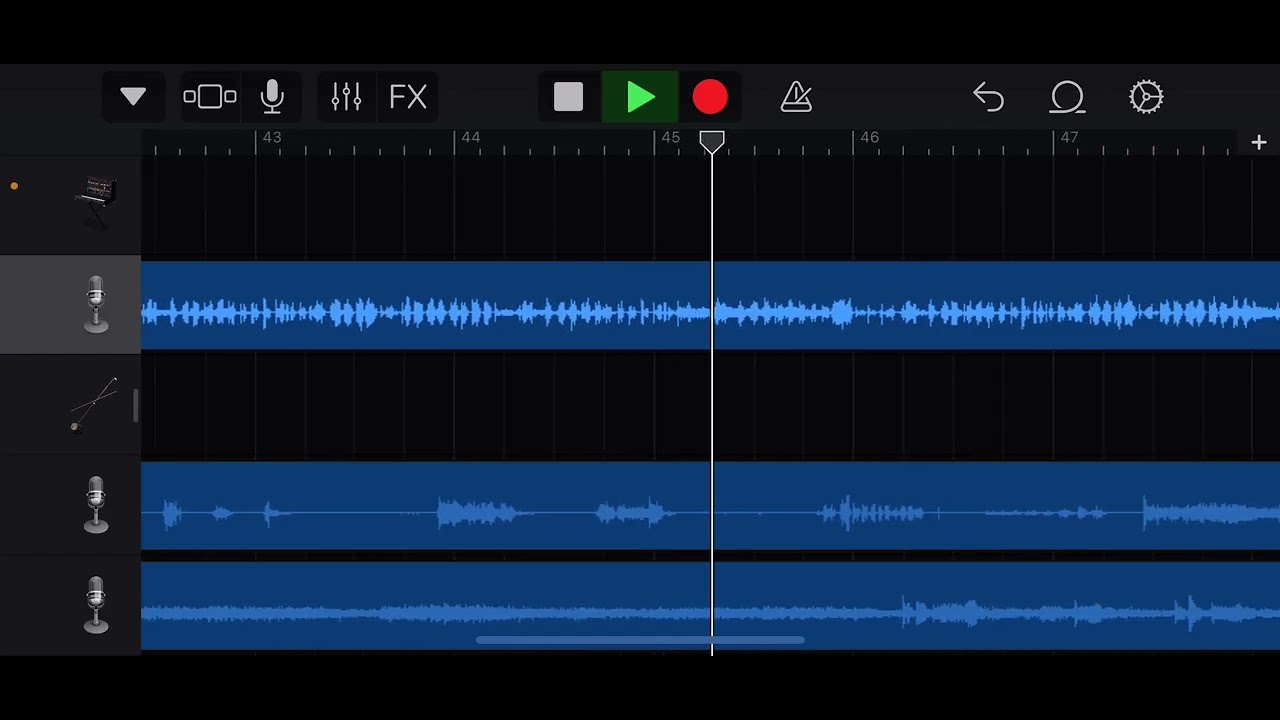Jump to bar 44 on the ruler
The height and width of the screenshot is (720, 1280).
pyautogui.click(x=471, y=137)
